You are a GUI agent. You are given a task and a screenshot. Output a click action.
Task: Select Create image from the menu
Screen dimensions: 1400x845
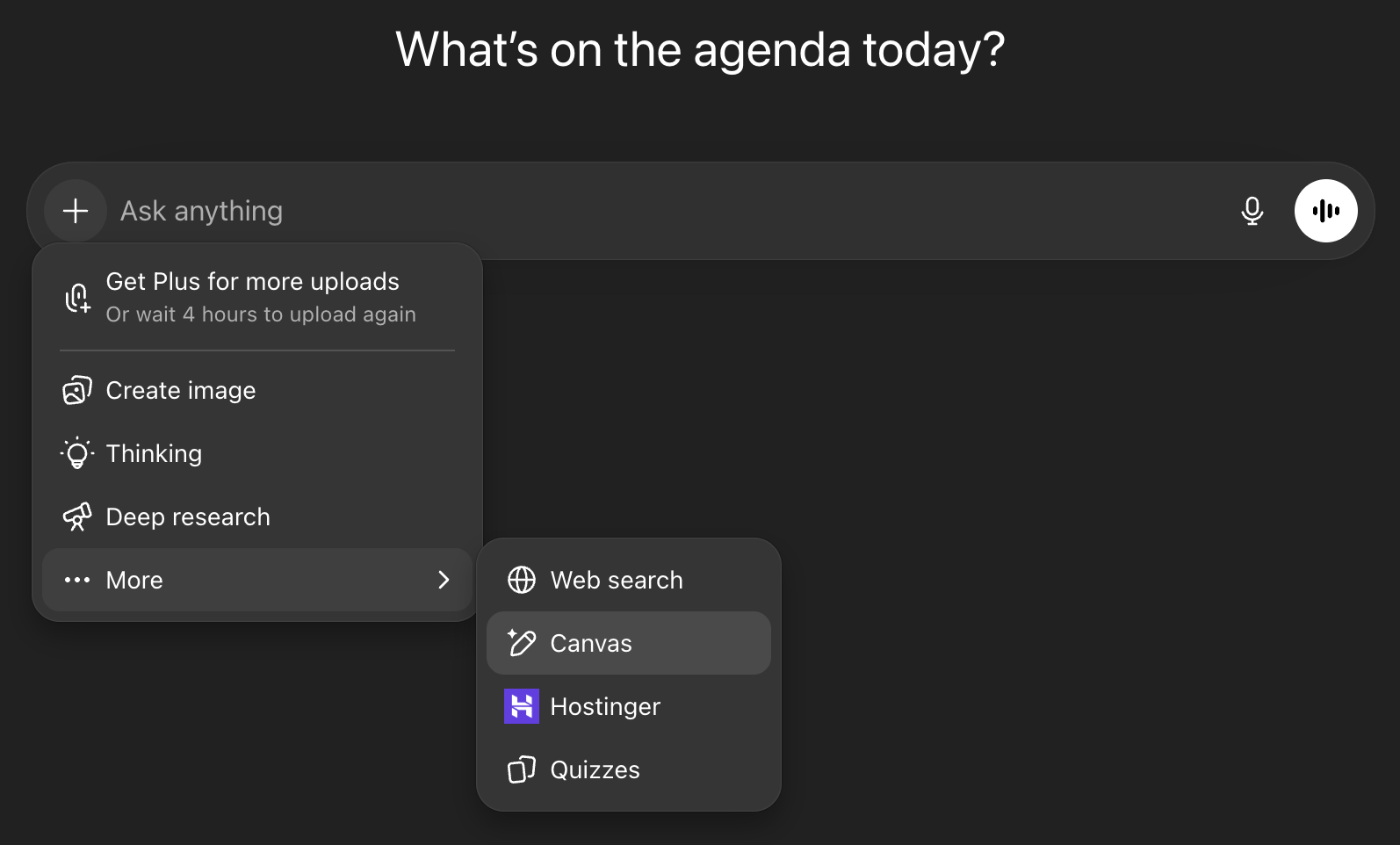181,390
